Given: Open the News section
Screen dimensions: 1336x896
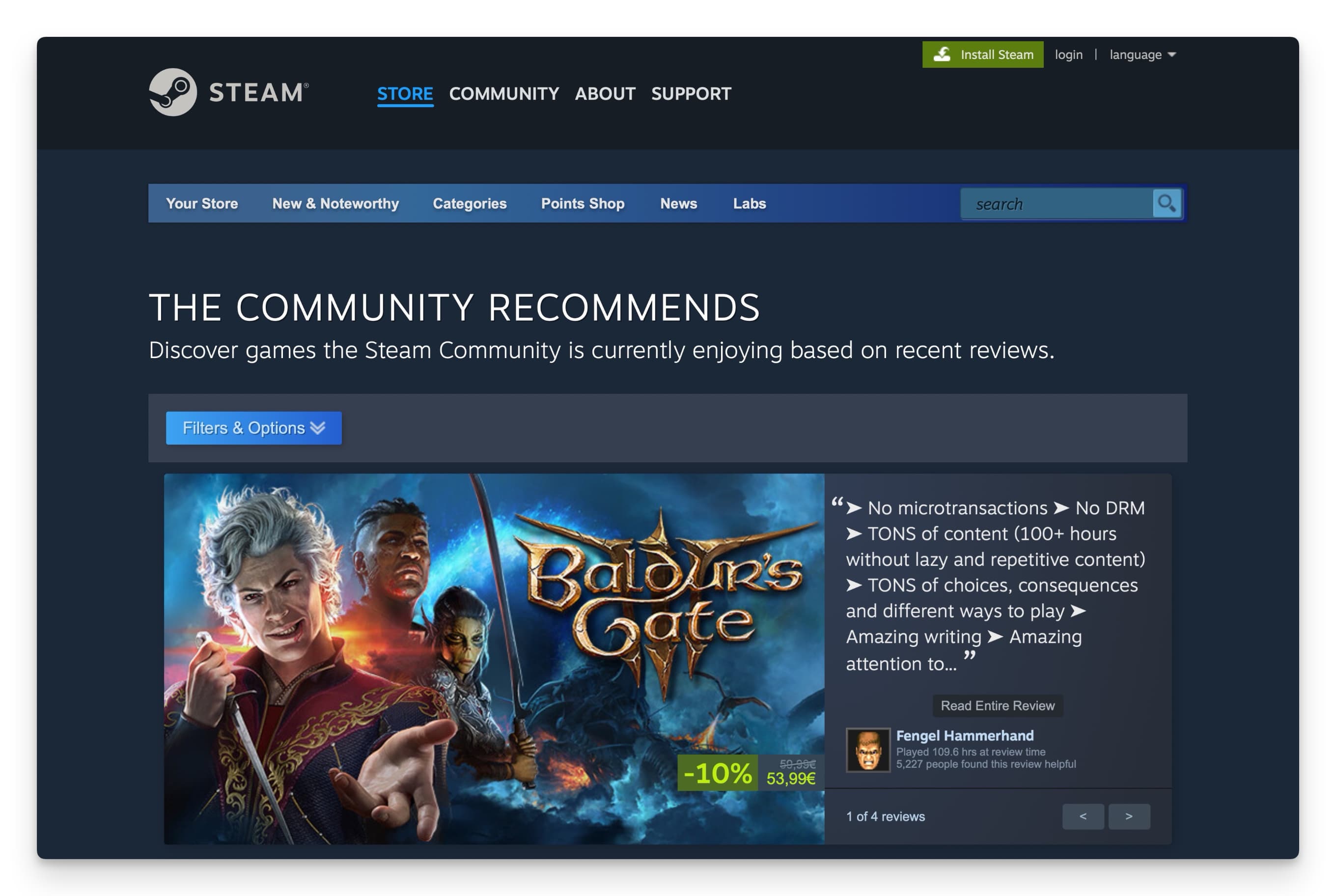Looking at the screenshot, I should coord(678,203).
